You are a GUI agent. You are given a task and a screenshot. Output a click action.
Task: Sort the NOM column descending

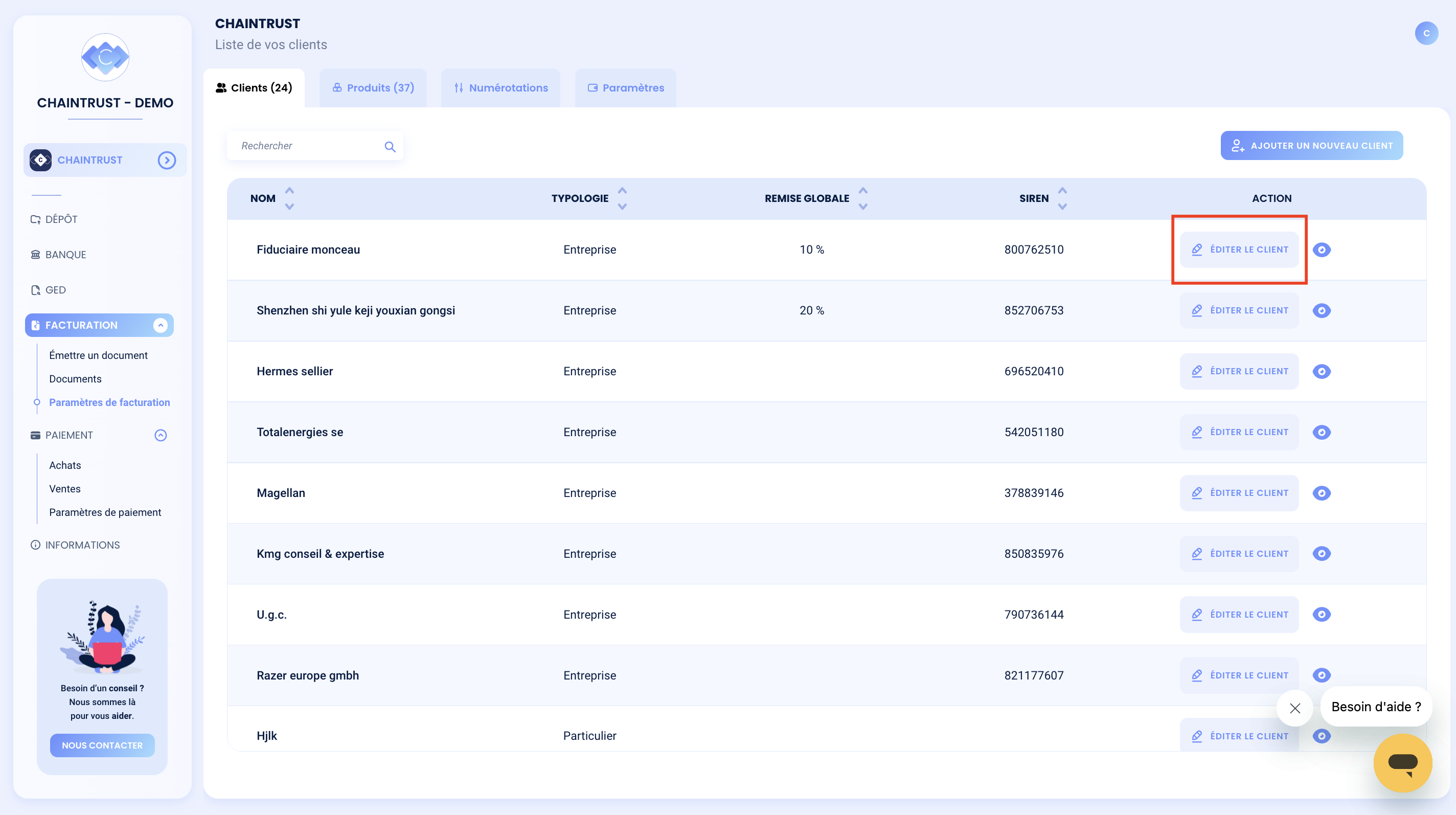click(x=289, y=206)
